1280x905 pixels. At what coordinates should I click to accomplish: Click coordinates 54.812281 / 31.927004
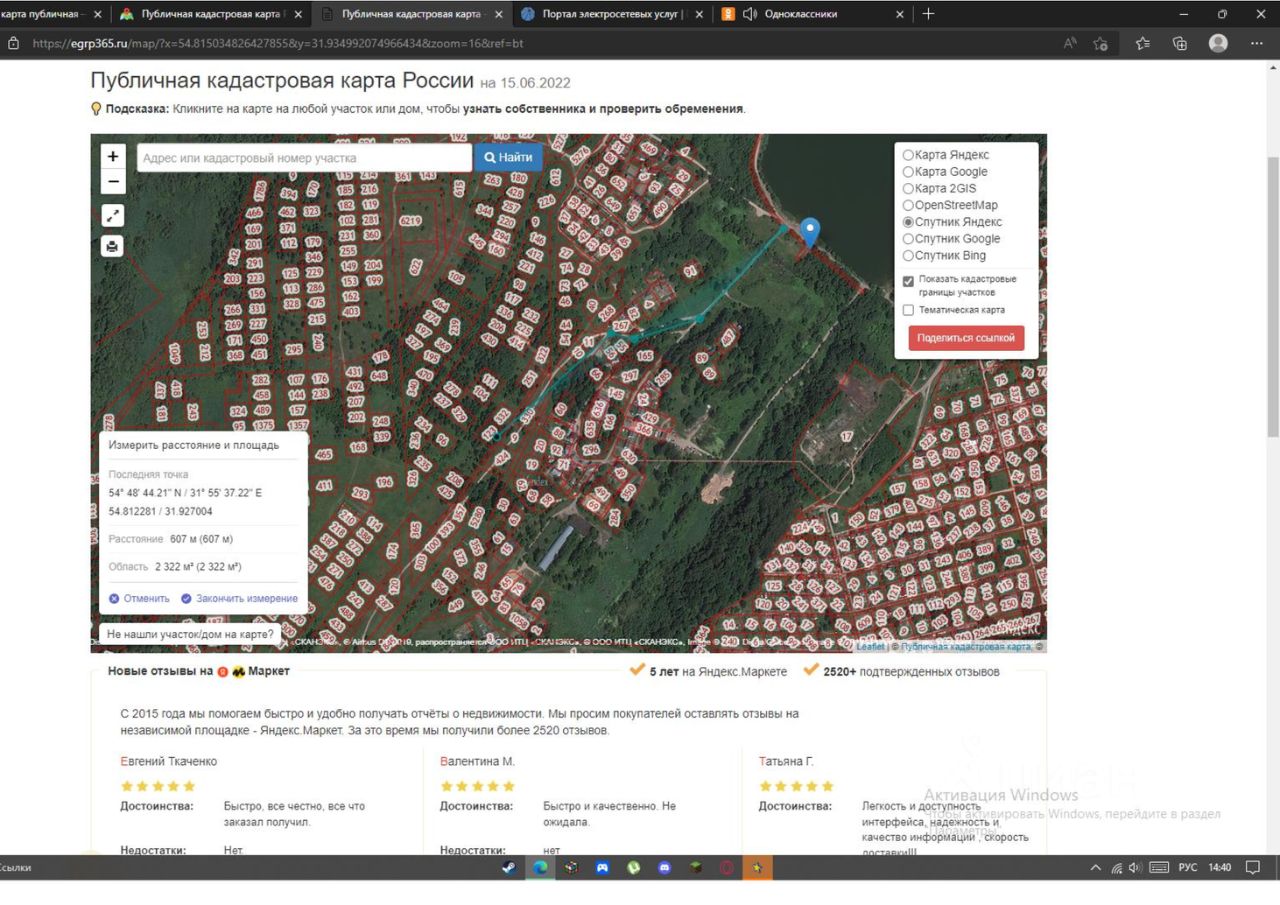(160, 511)
